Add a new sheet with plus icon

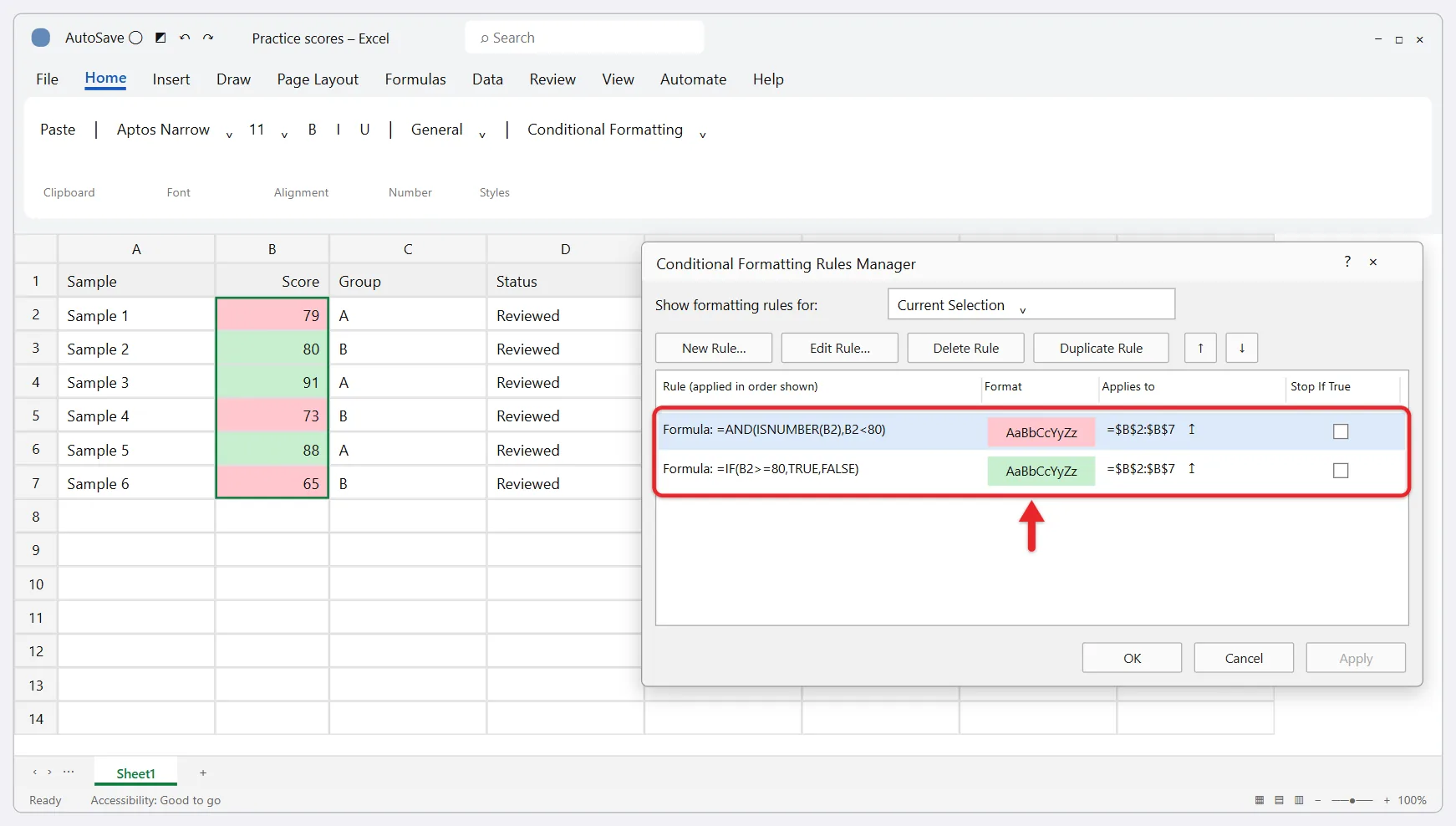pyautogui.click(x=203, y=772)
